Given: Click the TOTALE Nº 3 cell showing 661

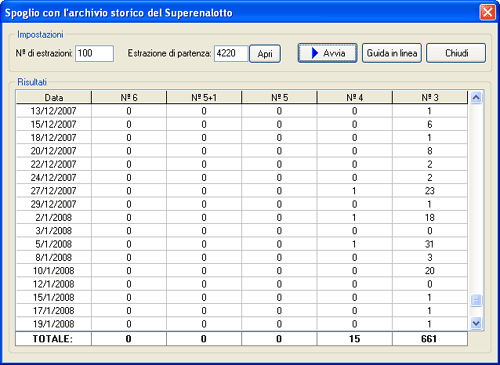Looking at the screenshot, I should coord(430,339).
